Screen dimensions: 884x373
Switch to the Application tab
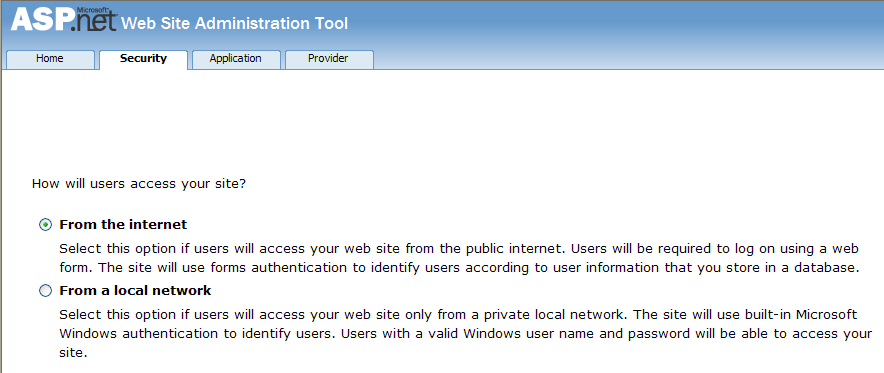[x=236, y=59]
